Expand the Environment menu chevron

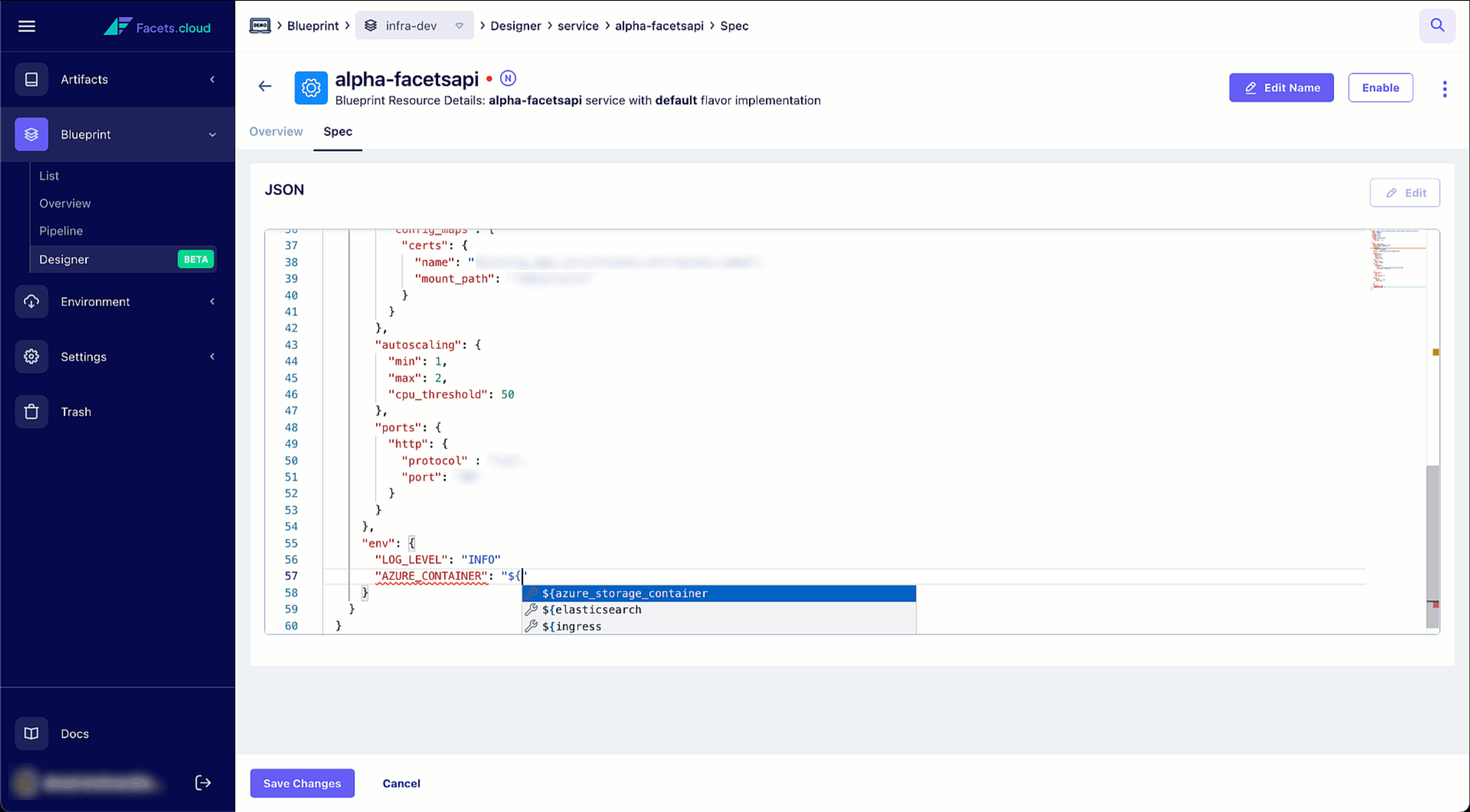point(212,302)
